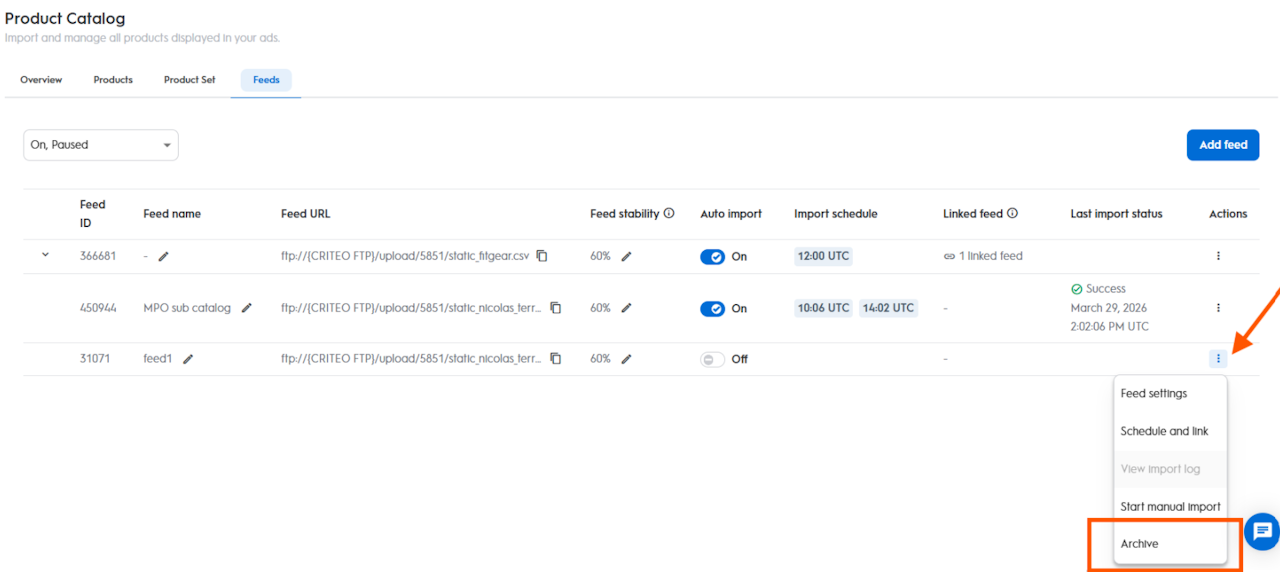Enable auto import for feed1

click(x=712, y=359)
